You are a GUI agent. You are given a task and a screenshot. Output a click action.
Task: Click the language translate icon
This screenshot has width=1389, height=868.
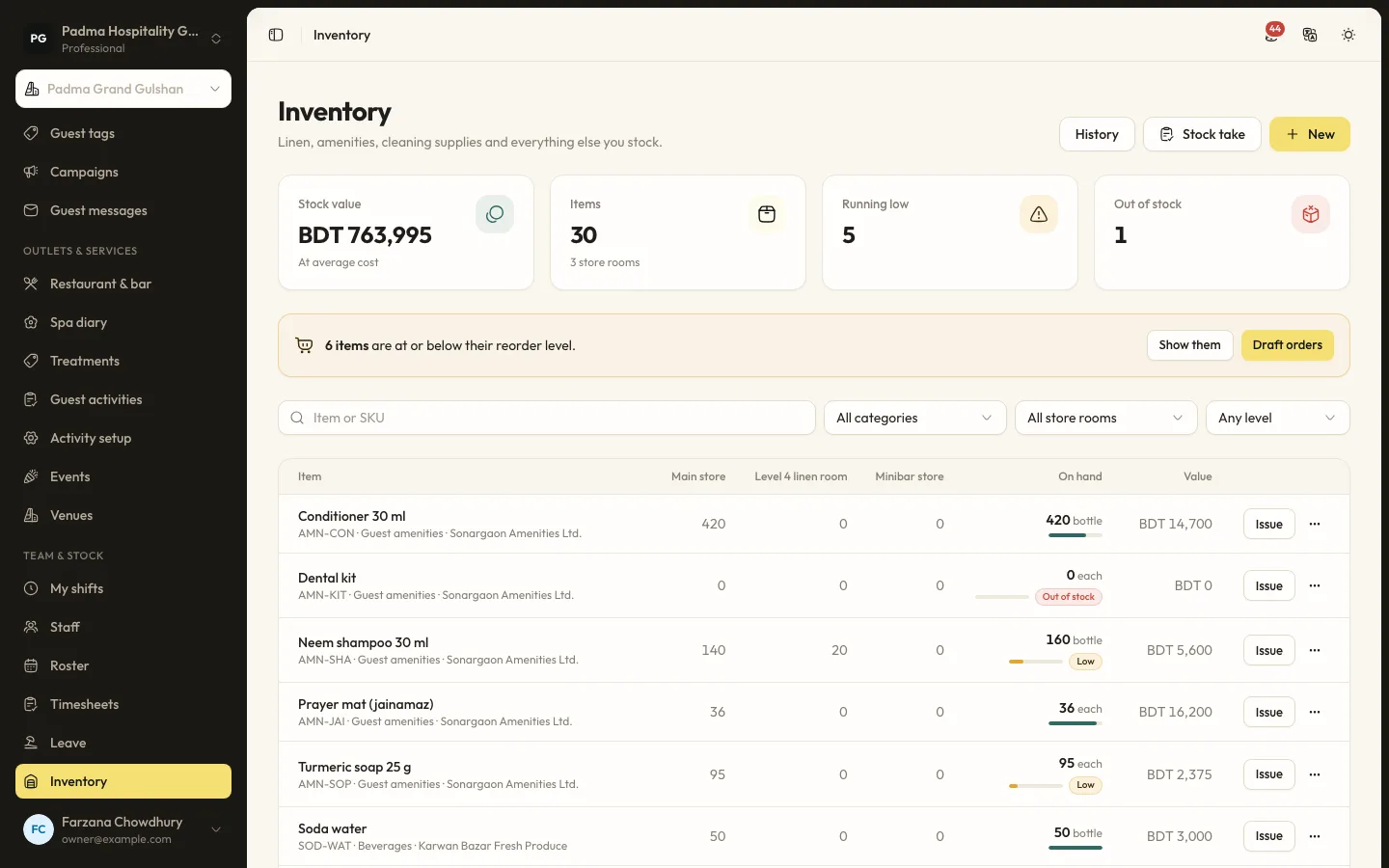coord(1310,35)
